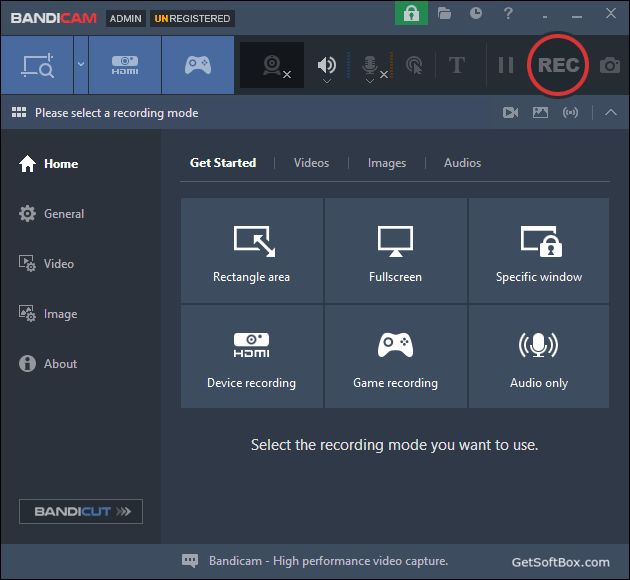Choose the Game recording tile
Screen dimensions: 630x580
pyautogui.click(x=395, y=356)
